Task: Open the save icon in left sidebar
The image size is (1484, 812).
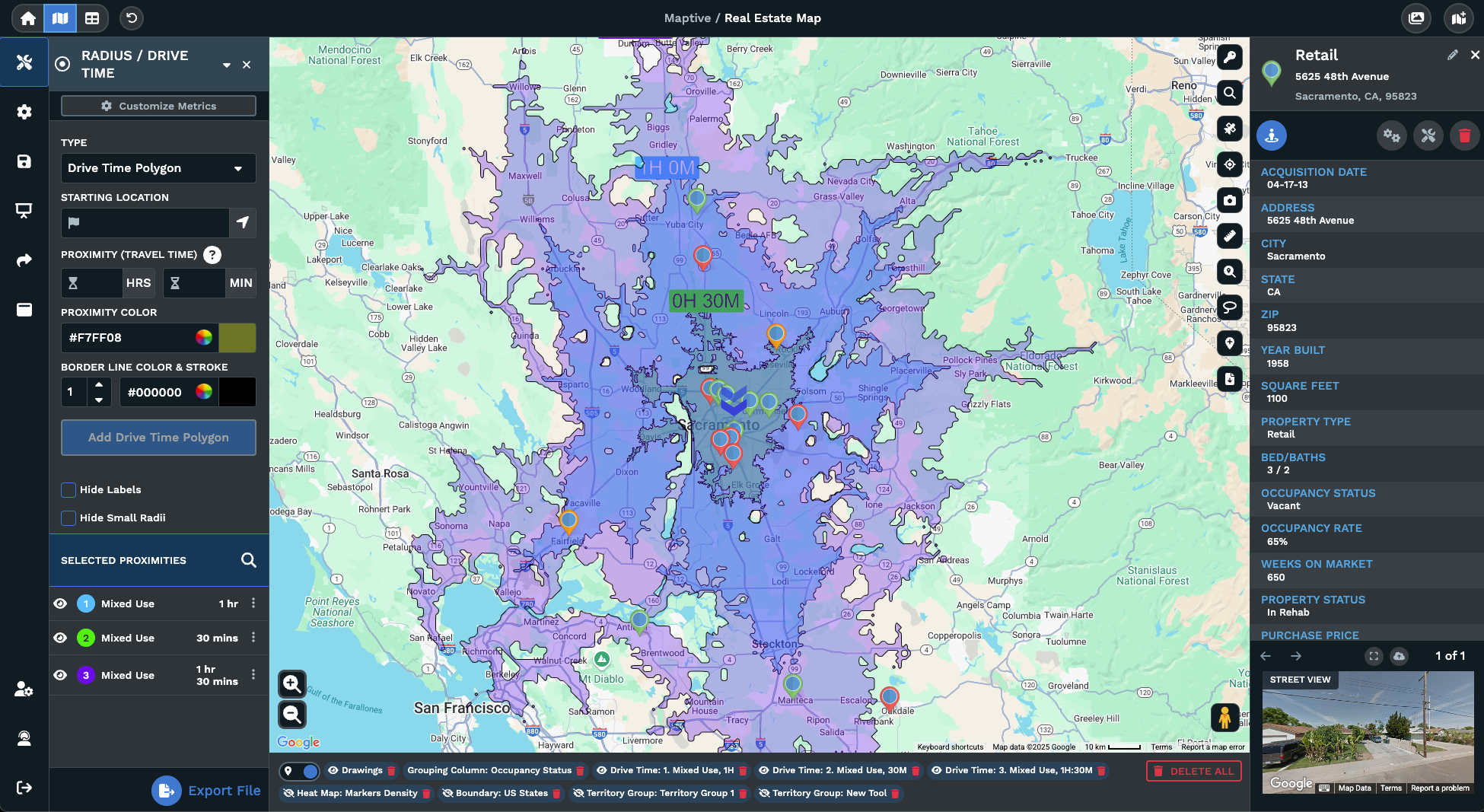Action: point(24,161)
